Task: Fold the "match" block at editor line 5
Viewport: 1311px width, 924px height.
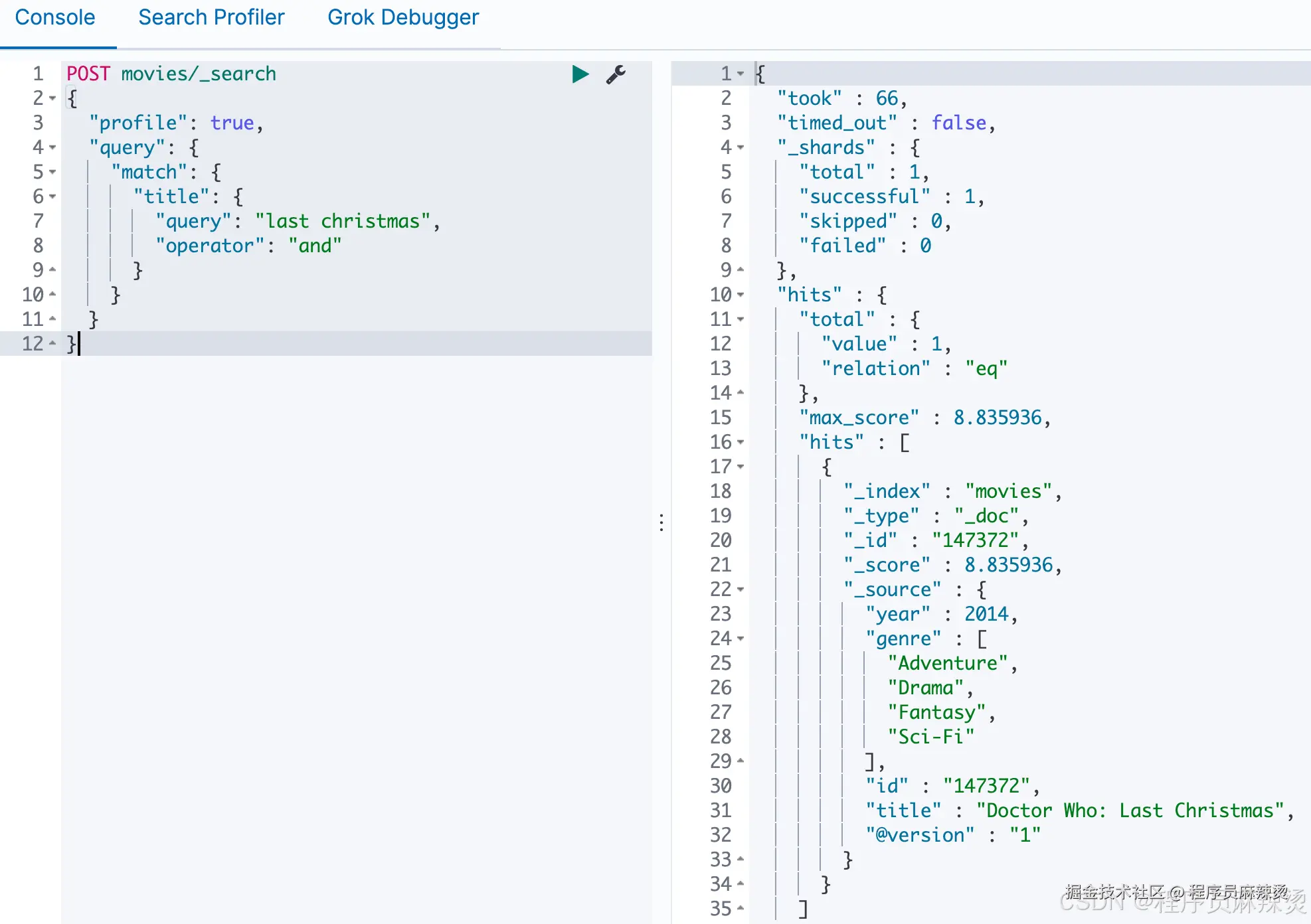Action: [52, 172]
